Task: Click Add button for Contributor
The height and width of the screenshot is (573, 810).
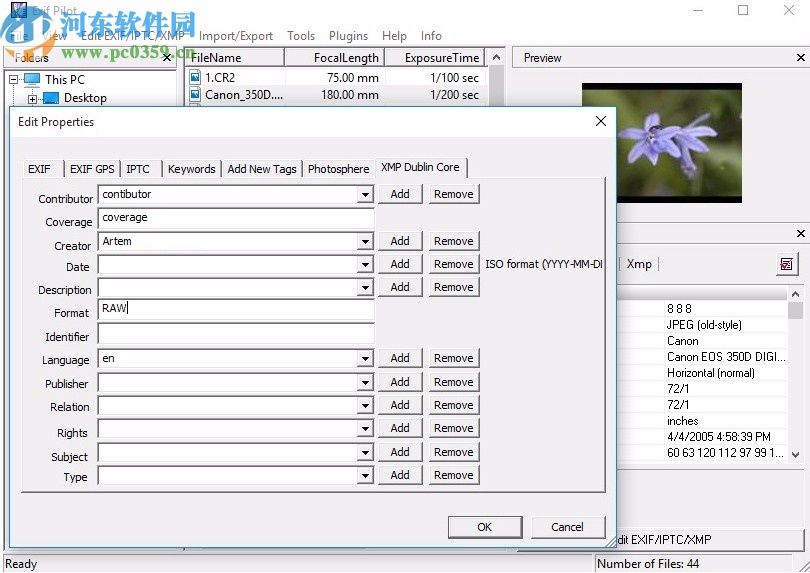Action: point(400,194)
